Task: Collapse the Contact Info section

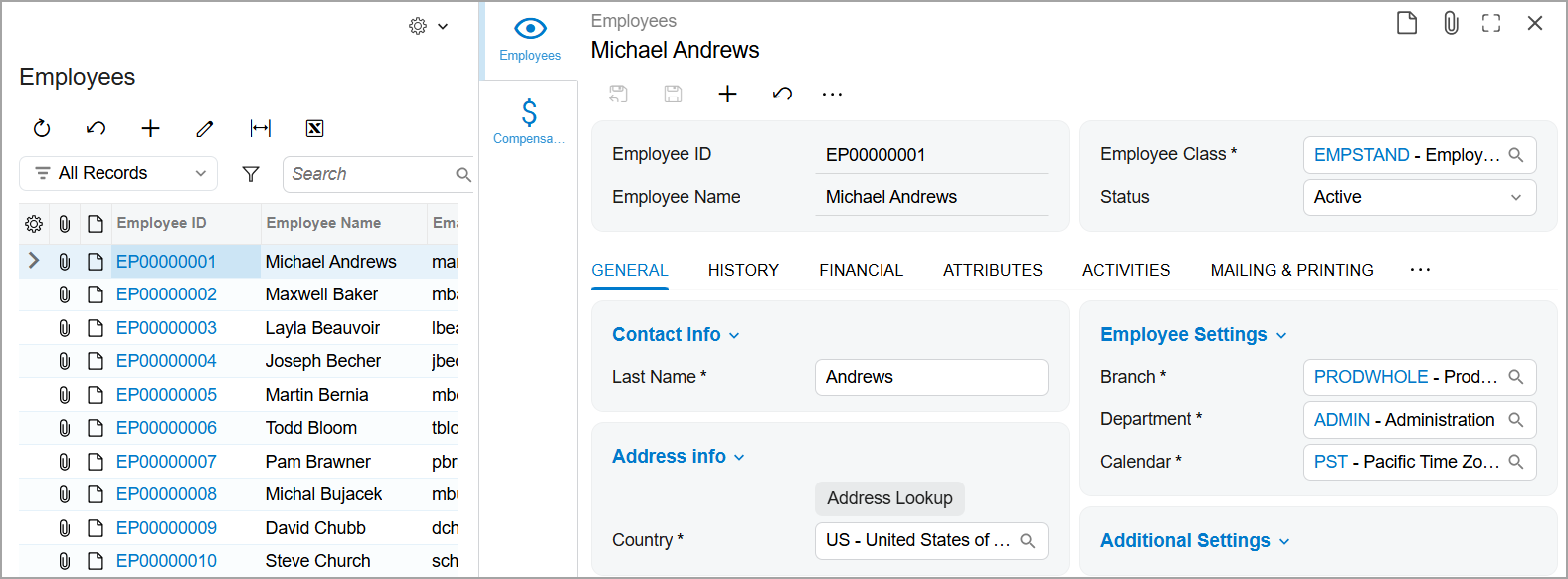Action: (676, 335)
